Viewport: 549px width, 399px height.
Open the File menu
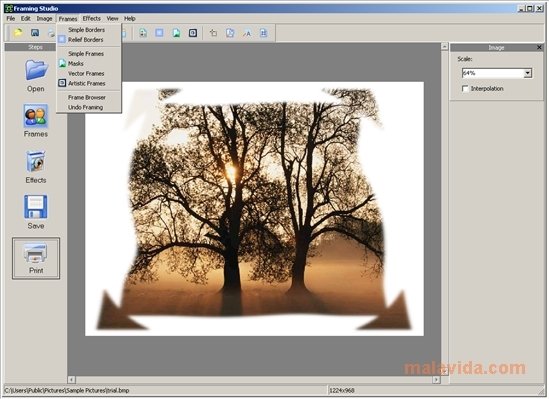point(11,18)
